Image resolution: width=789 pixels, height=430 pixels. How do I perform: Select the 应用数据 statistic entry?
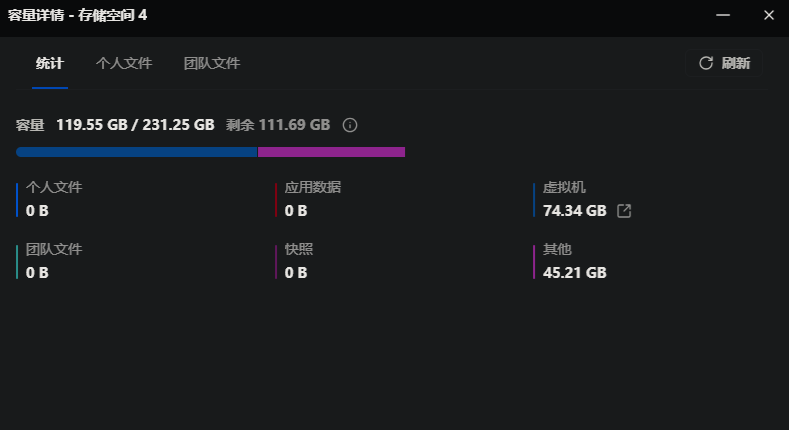click(x=312, y=199)
